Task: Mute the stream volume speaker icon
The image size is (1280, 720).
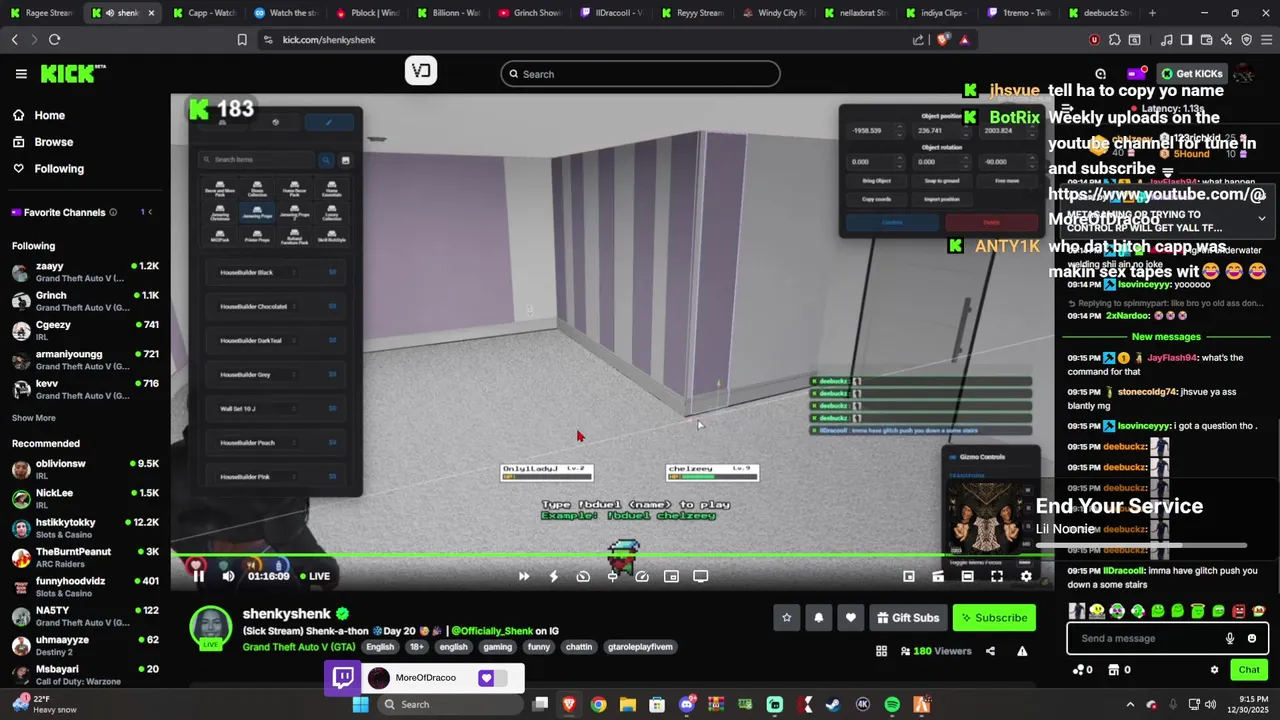Action: [x=228, y=576]
